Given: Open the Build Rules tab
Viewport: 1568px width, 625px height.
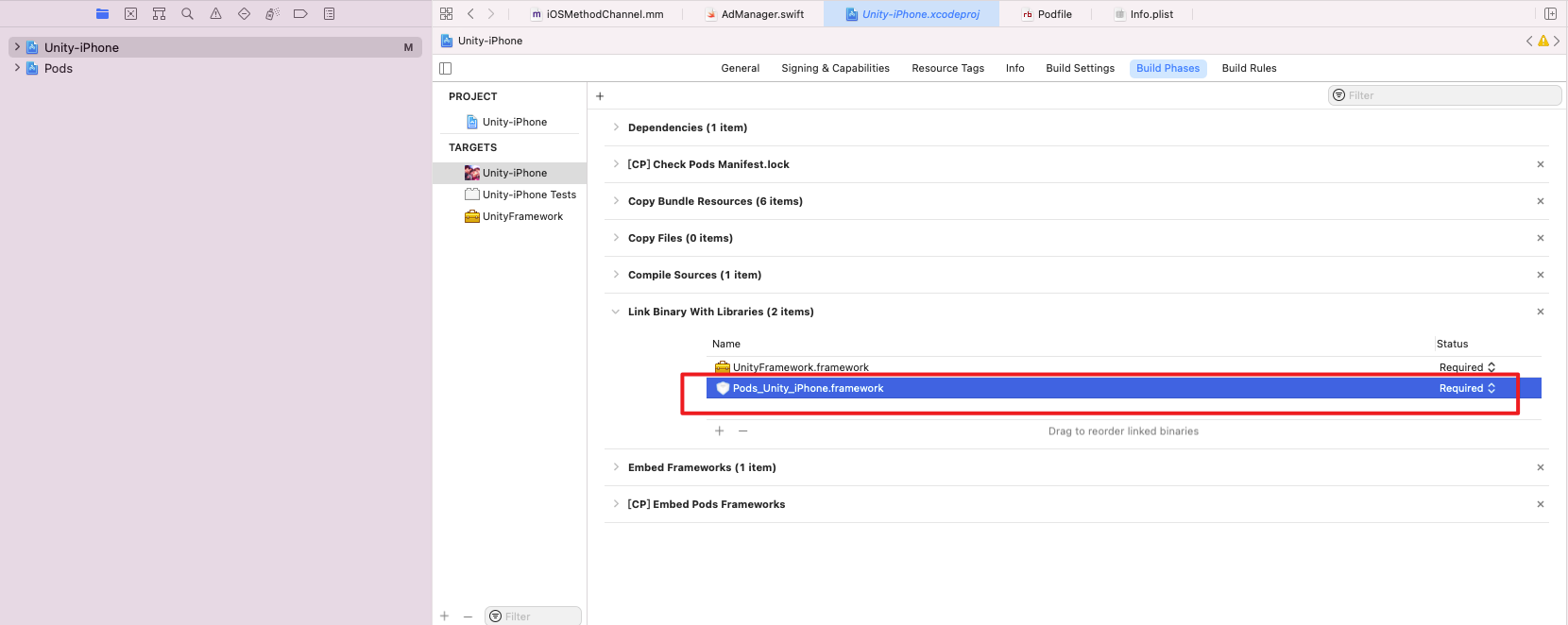Looking at the screenshot, I should tap(1250, 68).
